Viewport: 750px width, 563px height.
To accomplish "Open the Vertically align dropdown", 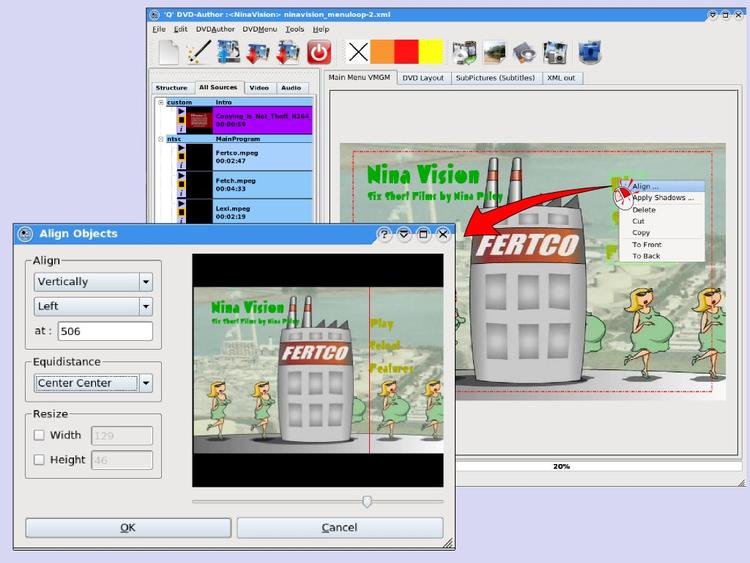I will pyautogui.click(x=93, y=282).
